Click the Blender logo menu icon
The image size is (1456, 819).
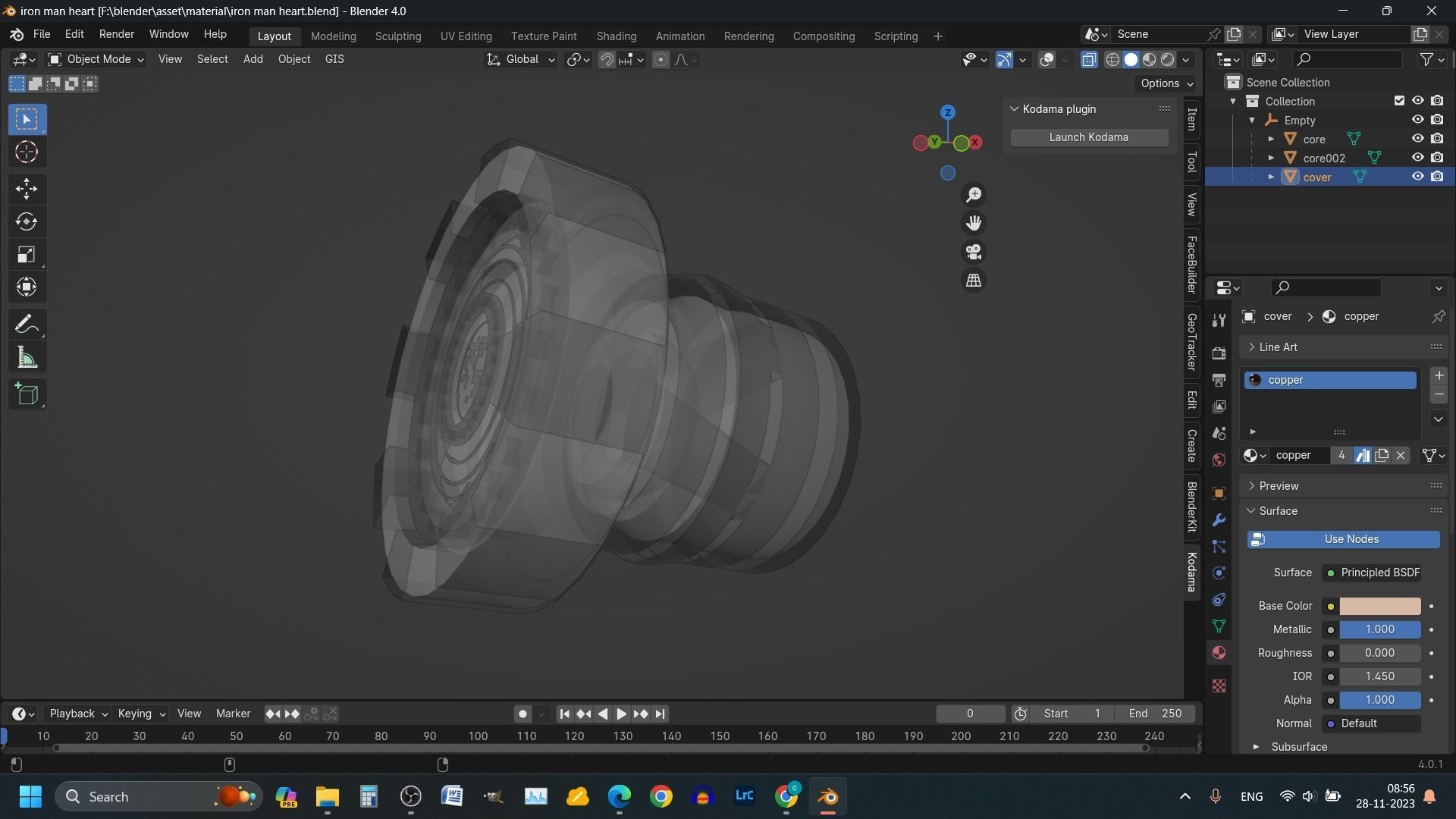pos(17,35)
